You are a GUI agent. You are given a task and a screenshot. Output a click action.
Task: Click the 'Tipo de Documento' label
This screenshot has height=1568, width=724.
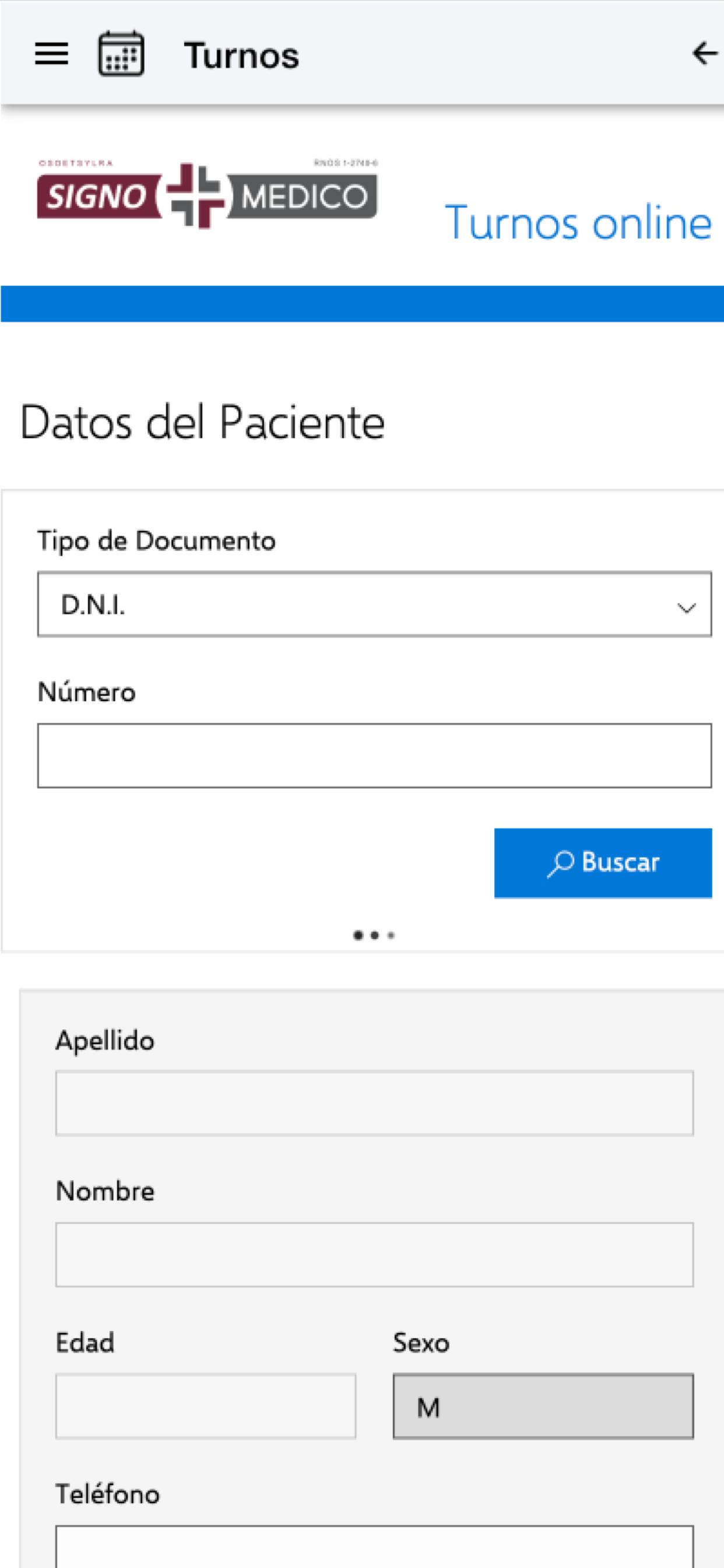pyautogui.click(x=156, y=541)
